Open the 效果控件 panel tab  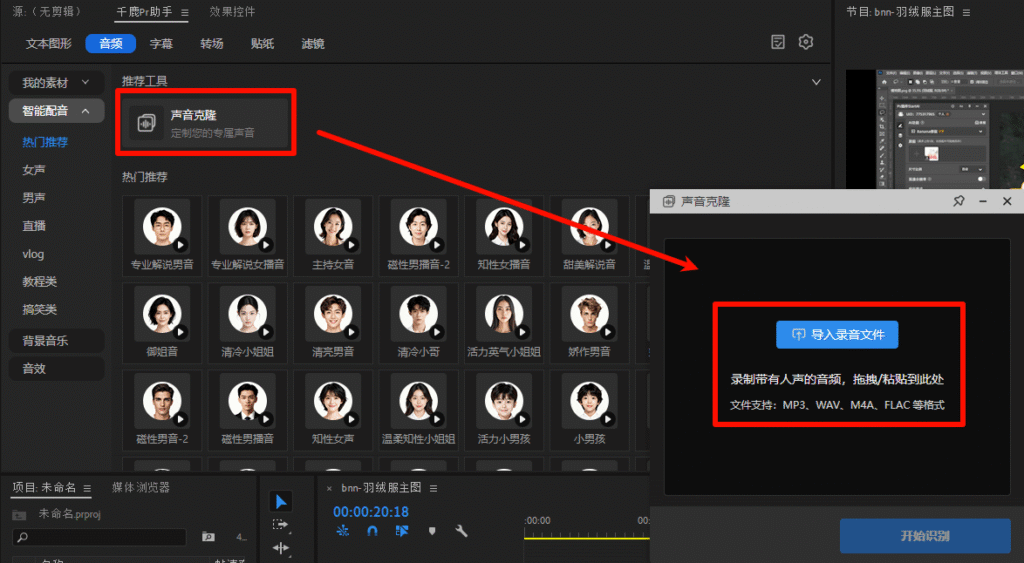click(x=232, y=12)
